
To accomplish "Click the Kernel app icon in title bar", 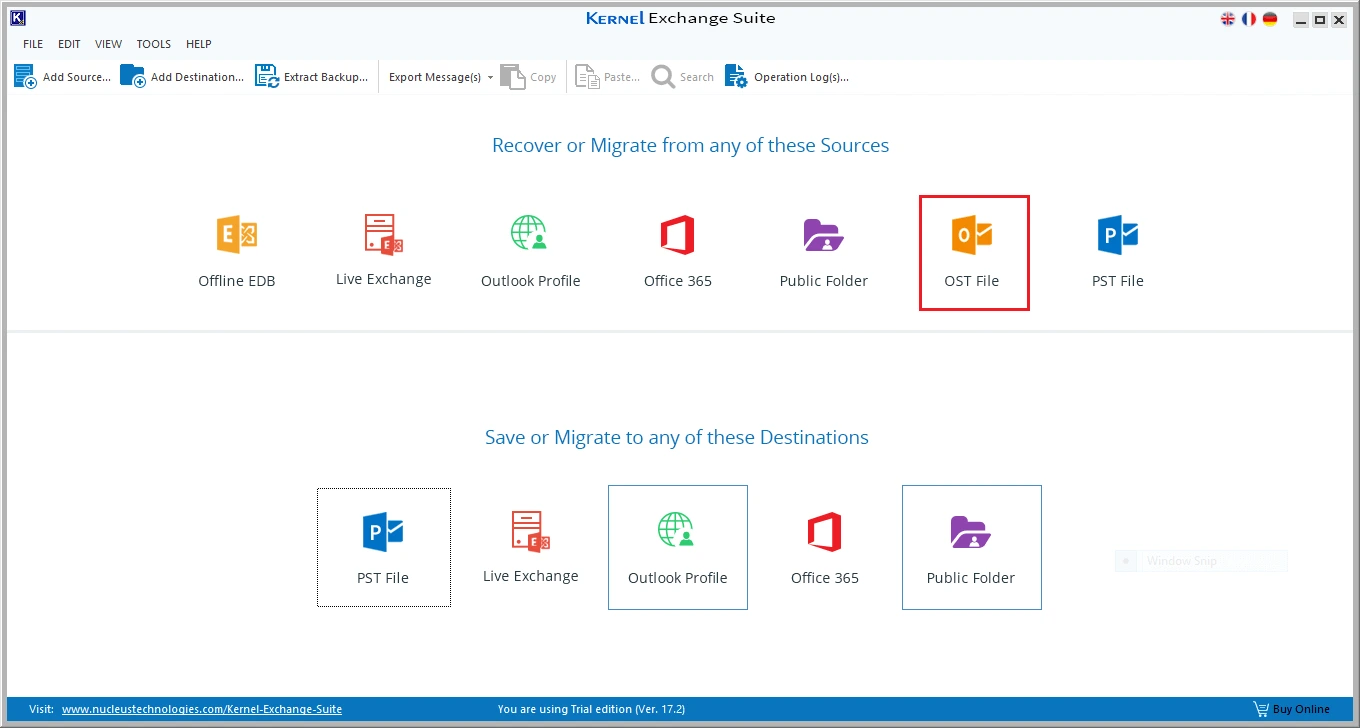I will click(17, 18).
